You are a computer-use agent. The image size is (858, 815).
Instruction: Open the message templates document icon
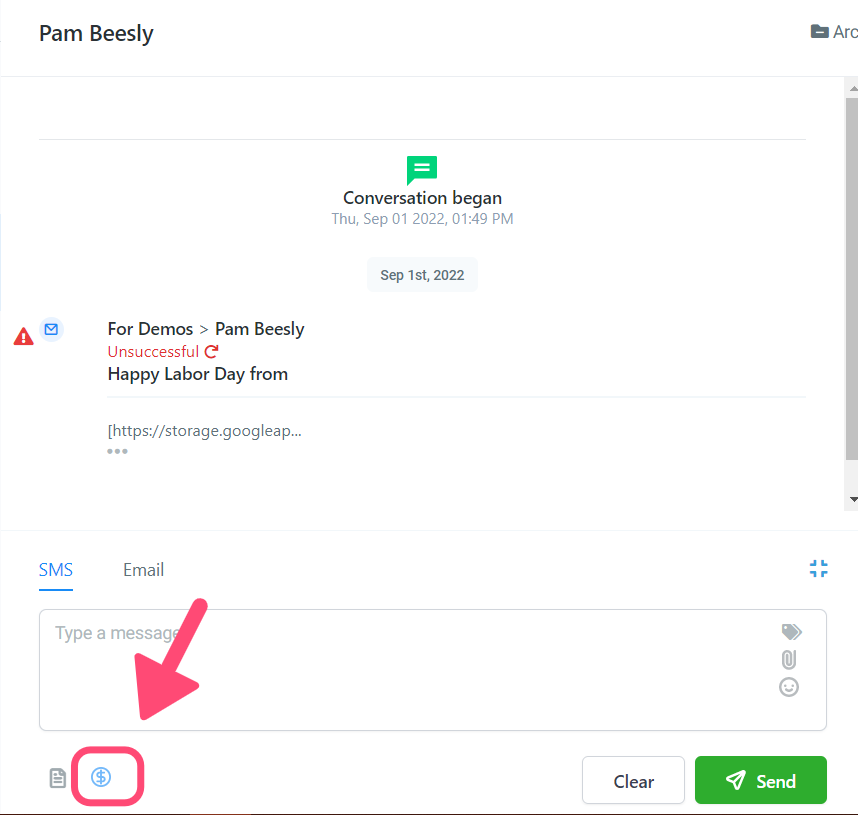57,778
